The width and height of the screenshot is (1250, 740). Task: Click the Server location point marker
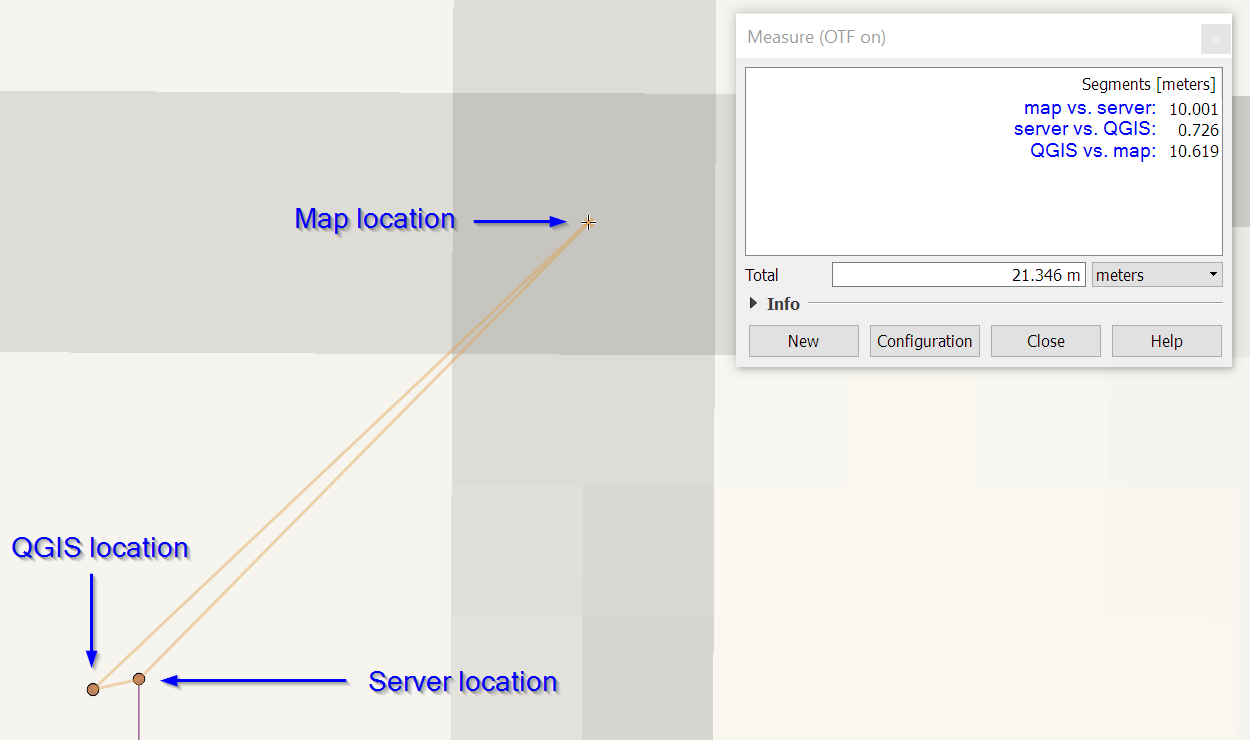click(138, 679)
